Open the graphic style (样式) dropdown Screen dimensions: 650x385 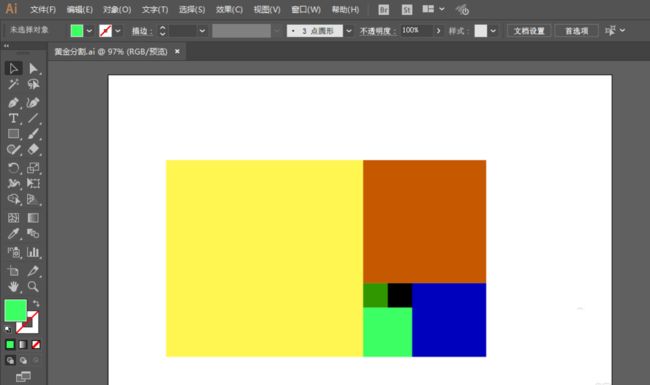coord(493,31)
